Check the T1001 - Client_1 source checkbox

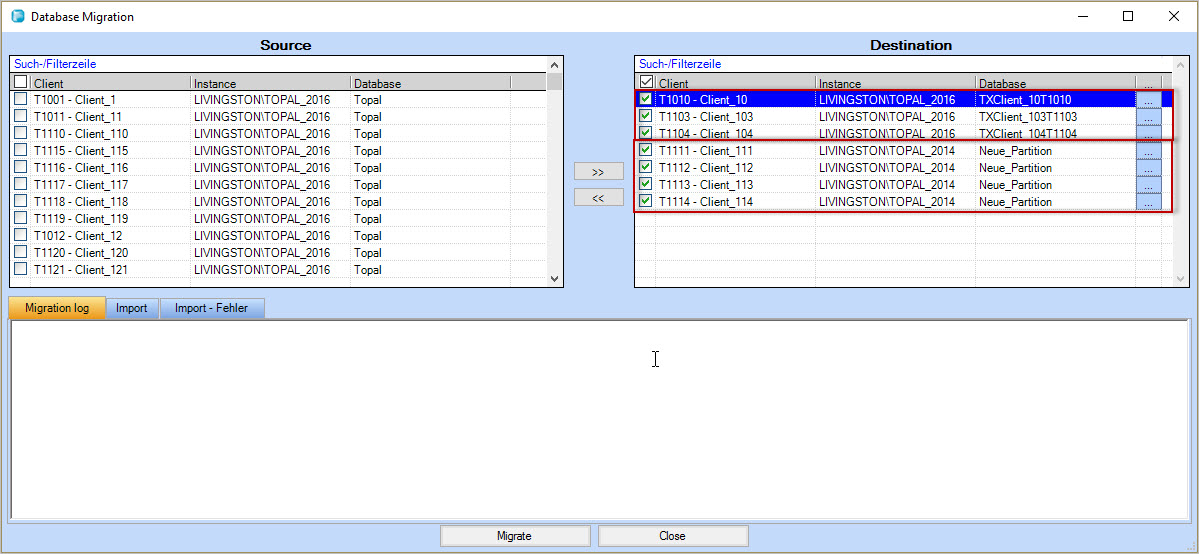[21, 100]
